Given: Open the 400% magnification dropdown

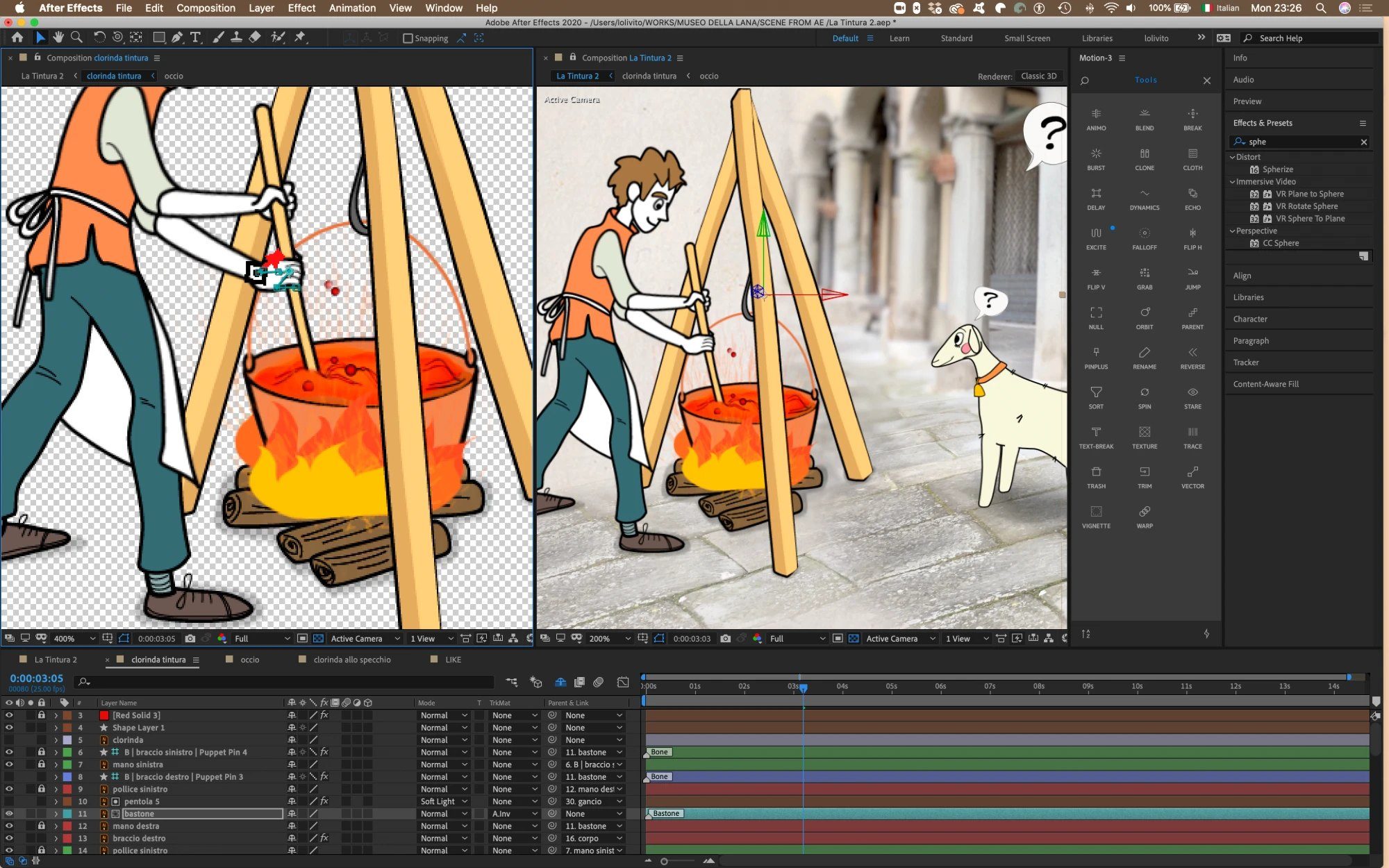Looking at the screenshot, I should (x=75, y=638).
